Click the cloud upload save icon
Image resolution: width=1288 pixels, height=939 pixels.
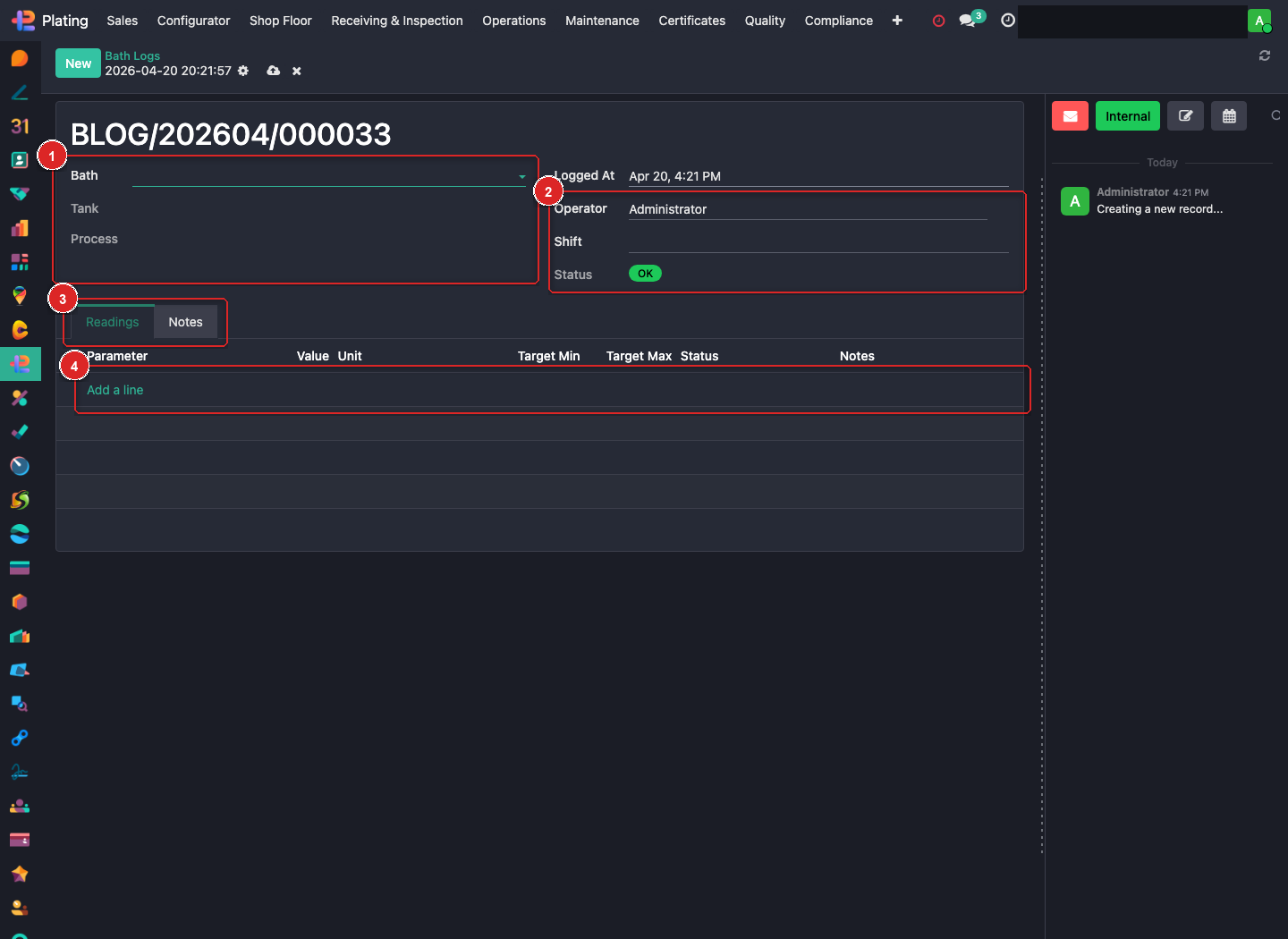(x=274, y=71)
